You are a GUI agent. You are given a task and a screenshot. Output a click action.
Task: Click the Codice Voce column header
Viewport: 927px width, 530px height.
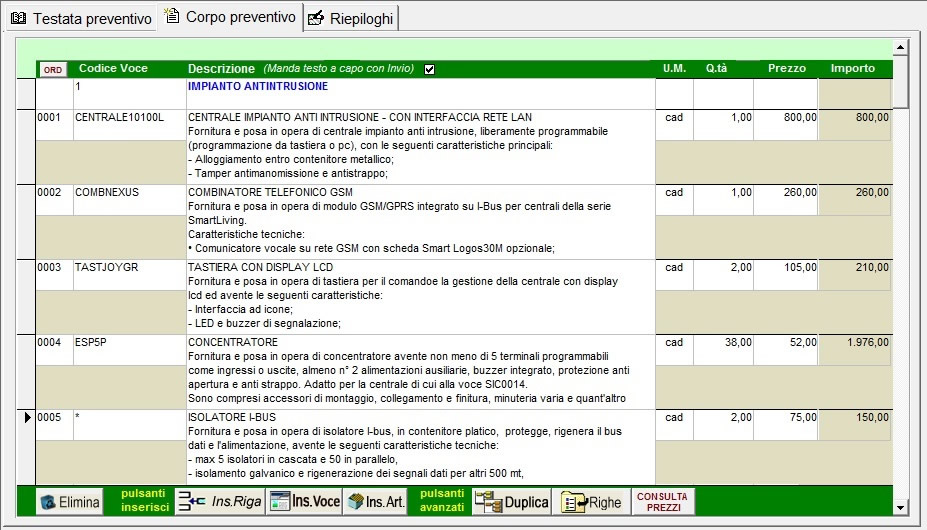113,68
